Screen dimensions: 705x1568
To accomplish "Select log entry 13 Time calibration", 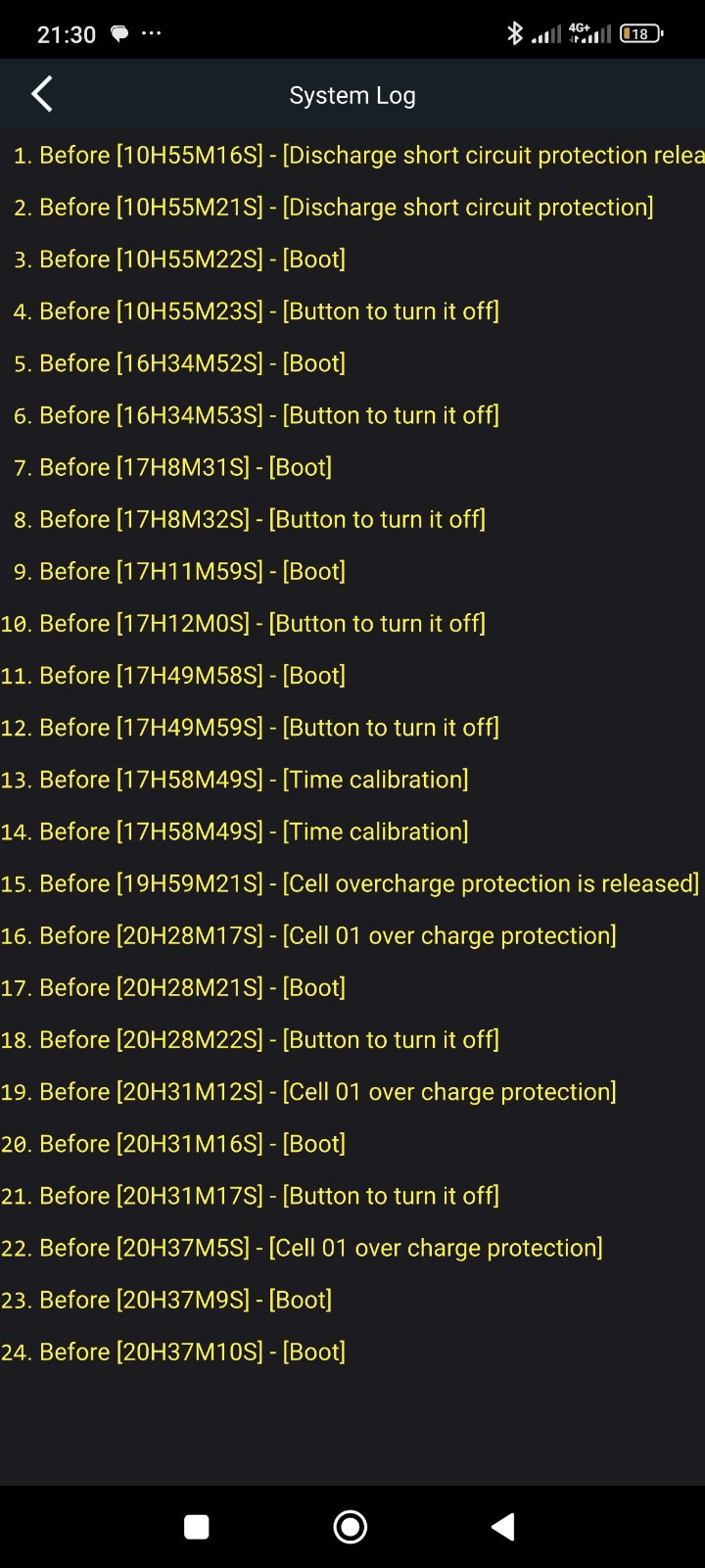I will [352, 779].
